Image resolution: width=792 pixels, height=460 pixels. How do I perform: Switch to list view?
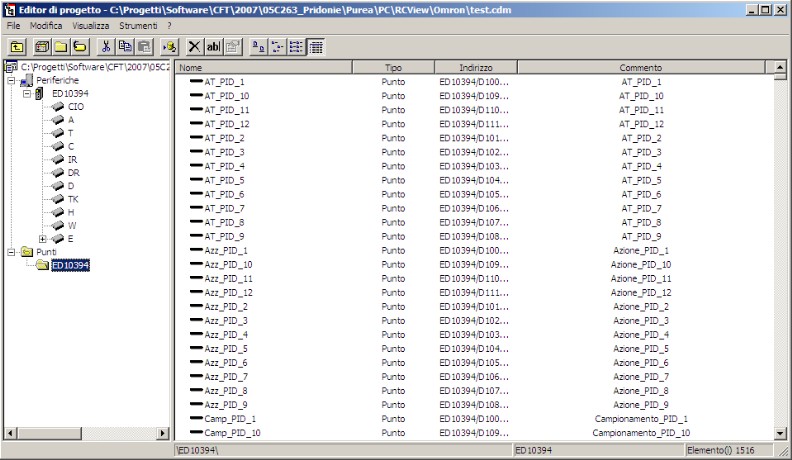point(296,47)
